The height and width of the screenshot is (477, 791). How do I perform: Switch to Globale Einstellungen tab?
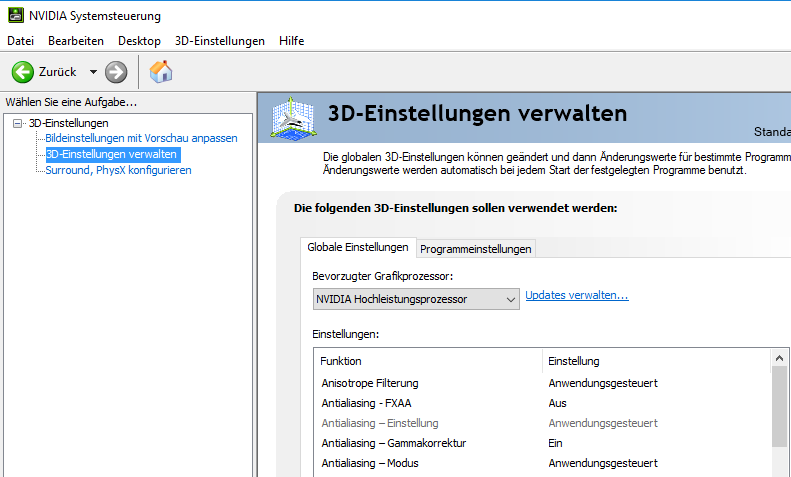coord(358,247)
